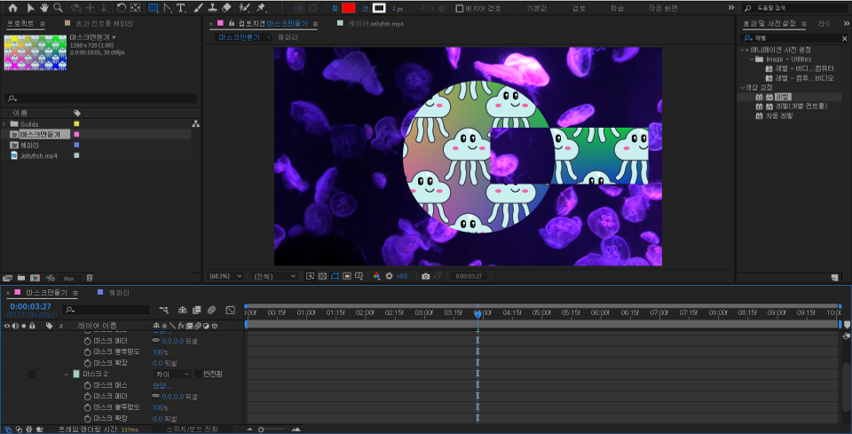Screen dimensions: 852x434
Task: Toggle stopwatch for 마스크 2 마스크 패스
Action: [x=87, y=385]
